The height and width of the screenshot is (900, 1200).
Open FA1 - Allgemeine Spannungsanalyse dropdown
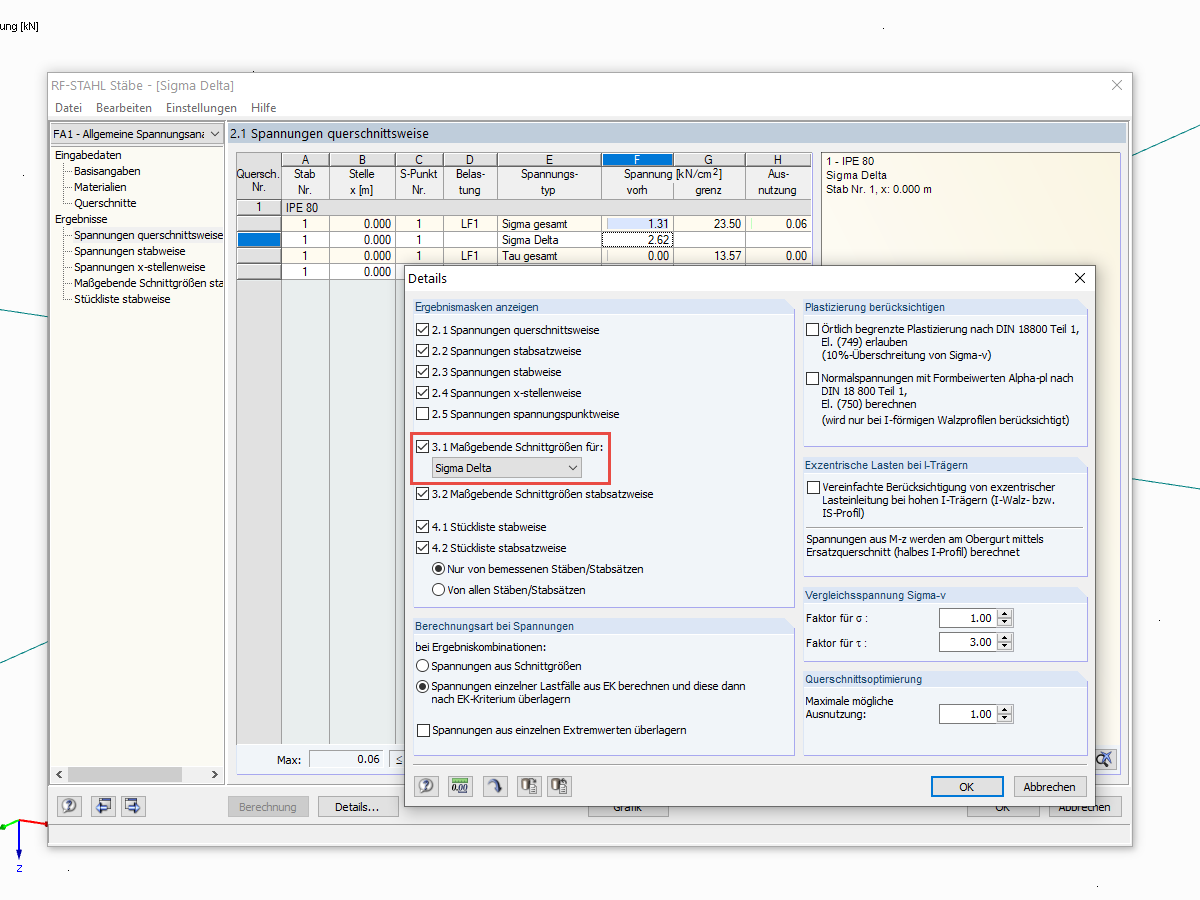[137, 134]
